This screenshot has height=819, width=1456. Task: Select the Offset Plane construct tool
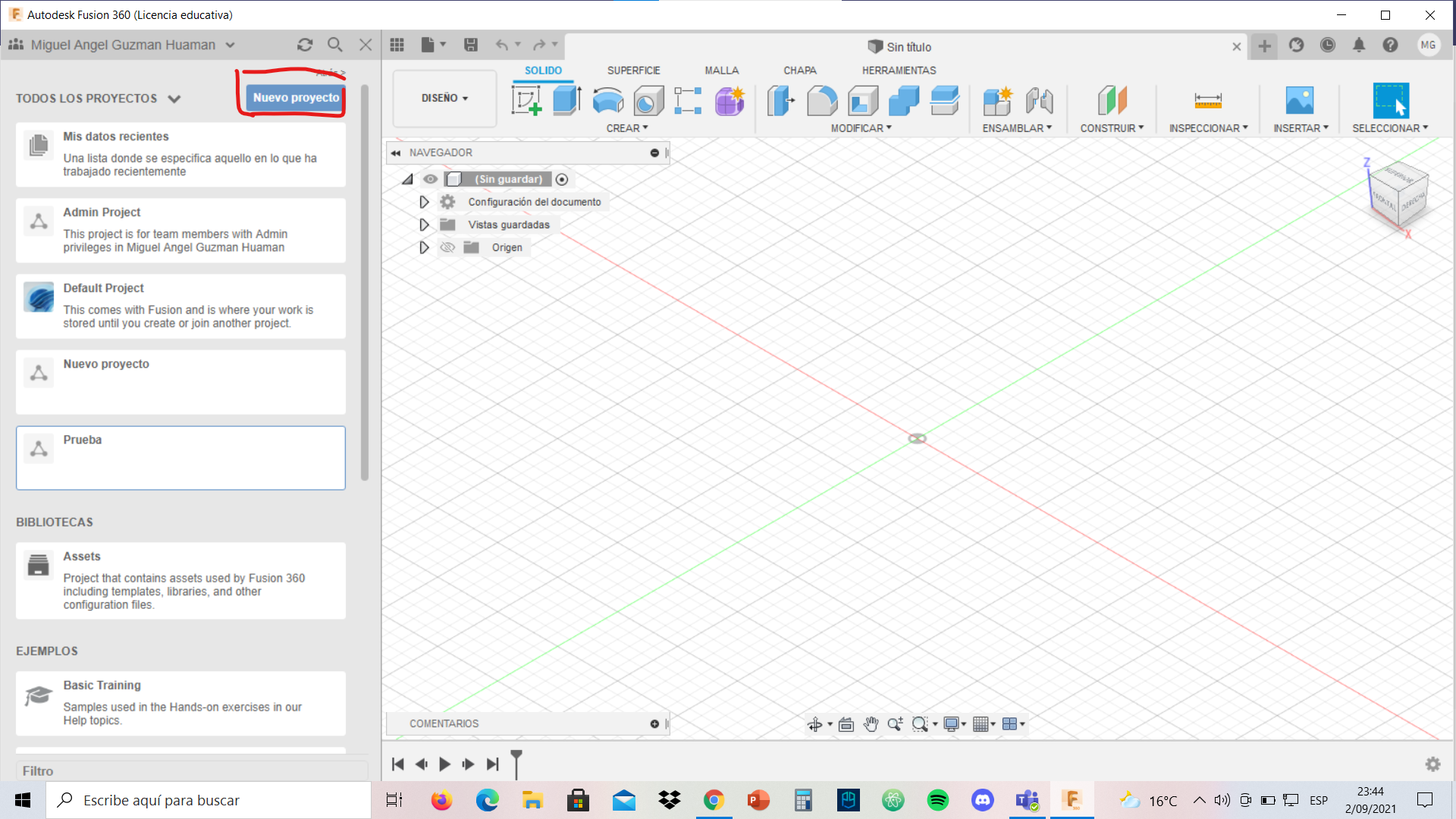pos(1112,100)
